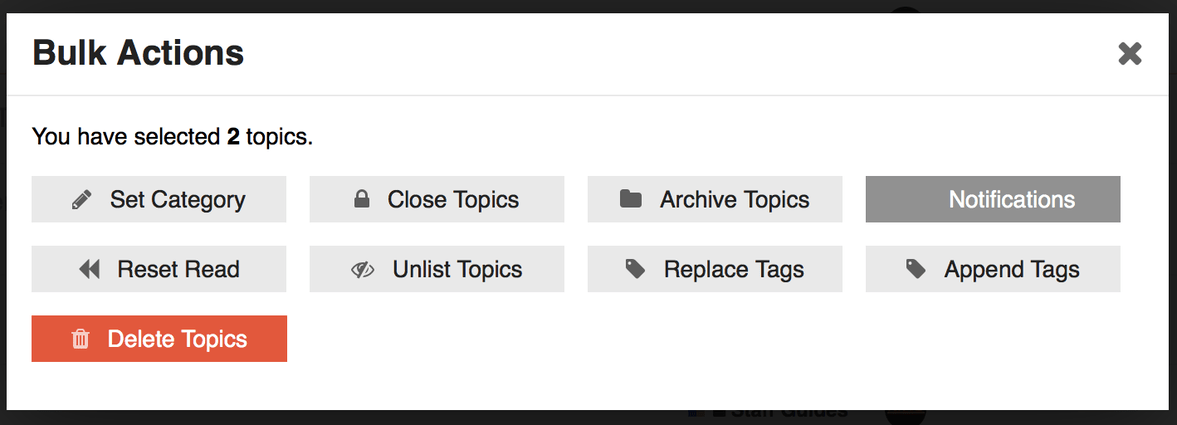Click the padlock icon for Close Topics
1177x425 pixels.
pos(362,200)
